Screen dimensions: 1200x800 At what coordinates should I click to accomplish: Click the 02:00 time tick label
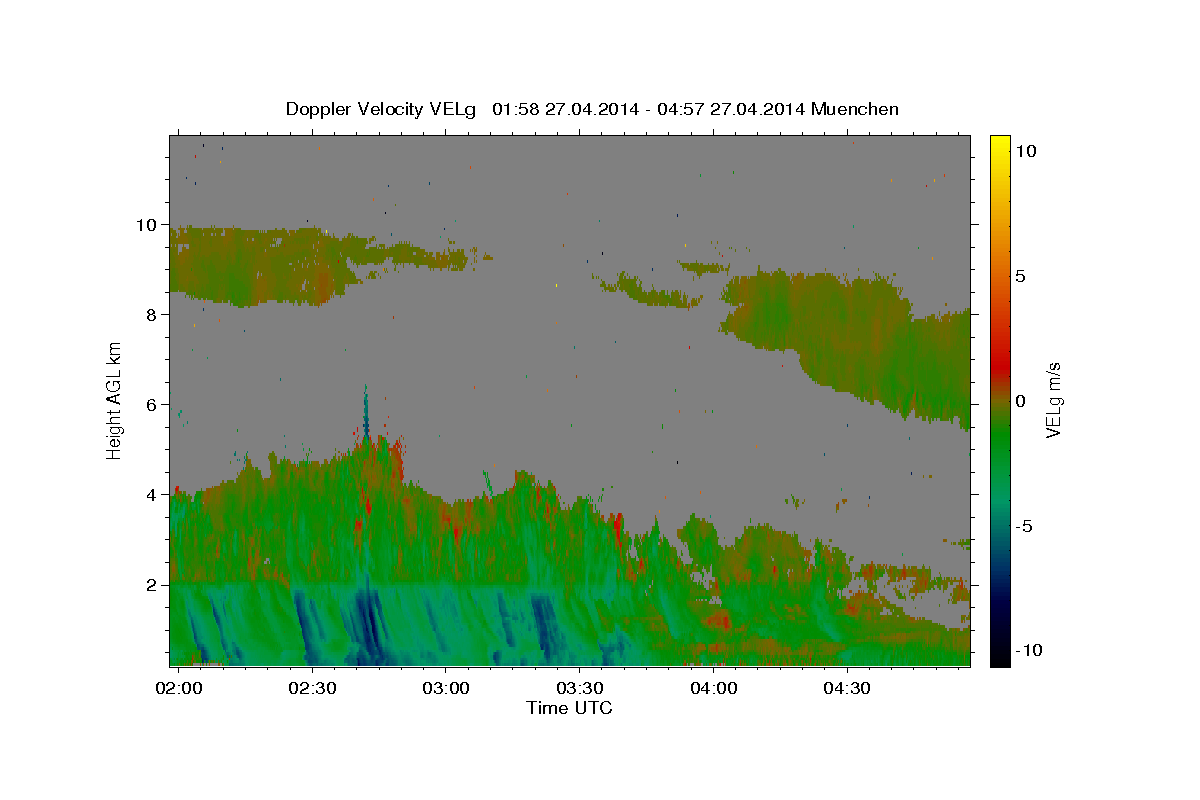(x=177, y=689)
